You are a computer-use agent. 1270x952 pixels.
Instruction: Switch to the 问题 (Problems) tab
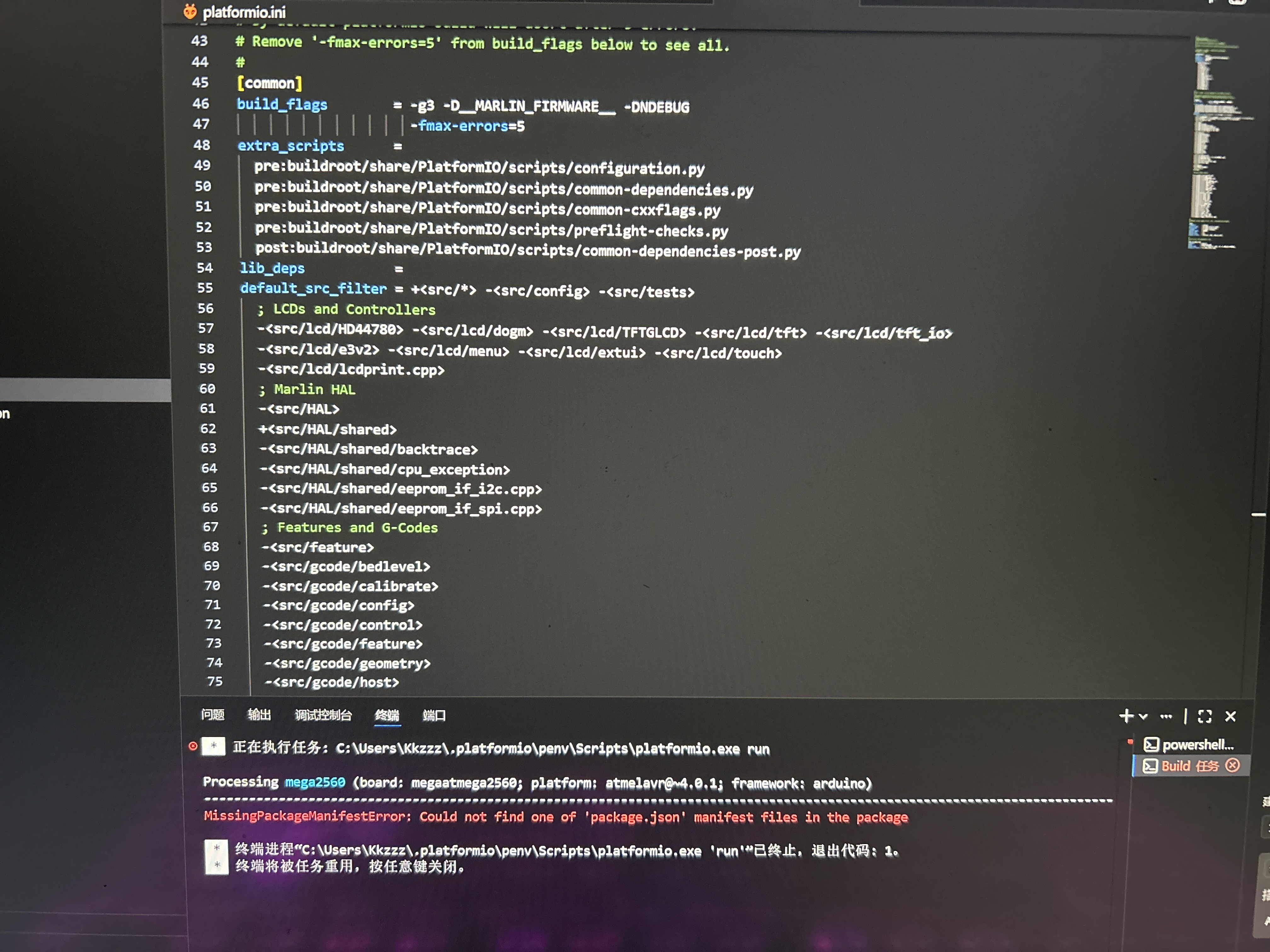tap(212, 714)
